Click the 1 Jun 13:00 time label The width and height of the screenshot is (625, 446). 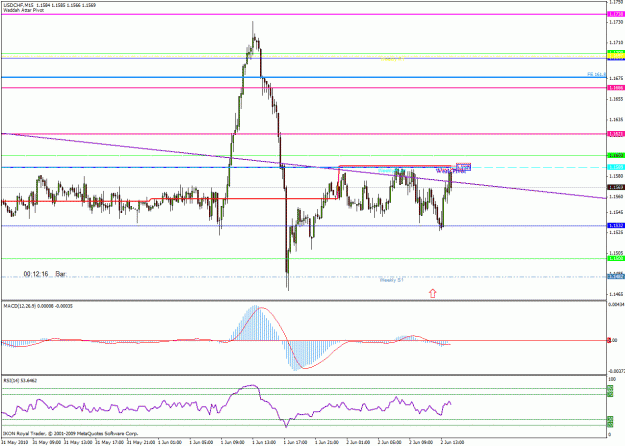coord(264,442)
